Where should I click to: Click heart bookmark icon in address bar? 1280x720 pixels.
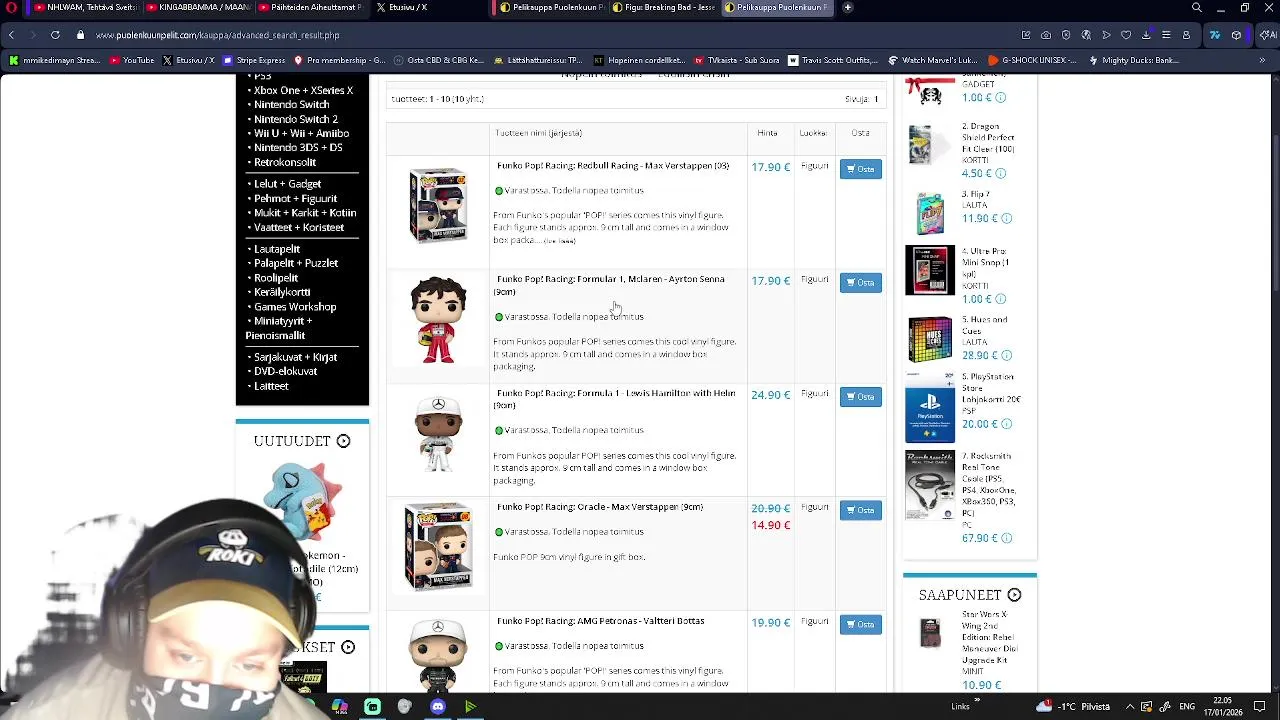[x=1126, y=35]
